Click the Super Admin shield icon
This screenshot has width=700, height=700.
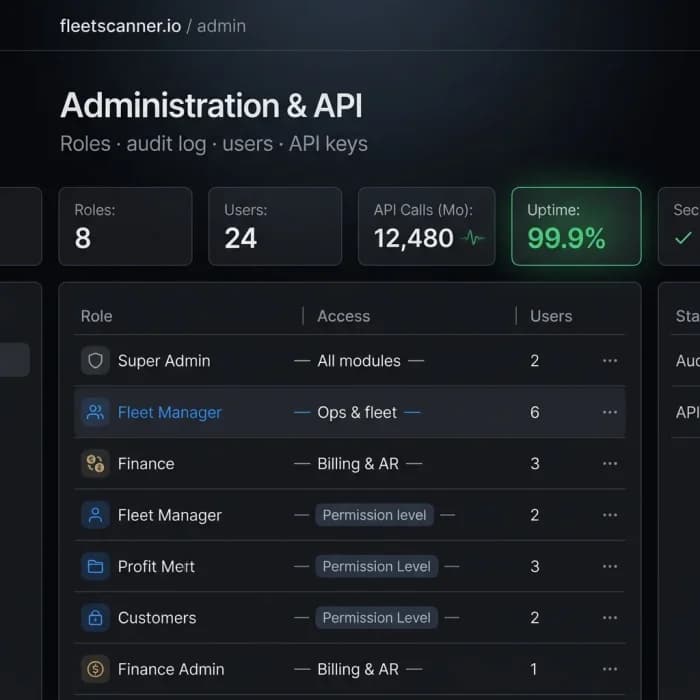pyautogui.click(x=95, y=360)
